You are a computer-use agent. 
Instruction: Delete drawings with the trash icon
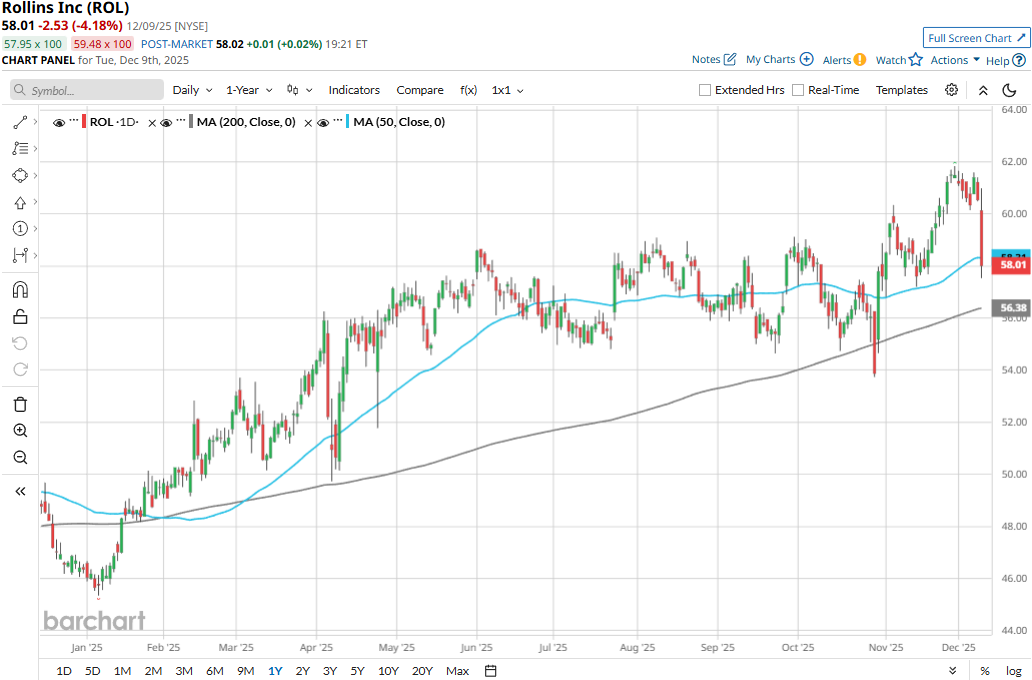pyautogui.click(x=20, y=404)
